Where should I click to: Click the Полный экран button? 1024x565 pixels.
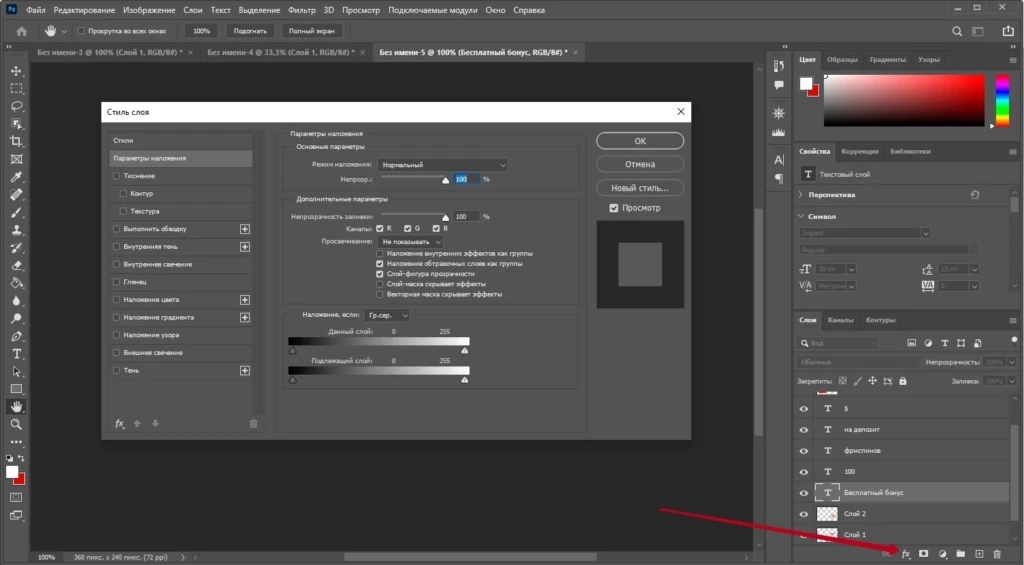312,31
